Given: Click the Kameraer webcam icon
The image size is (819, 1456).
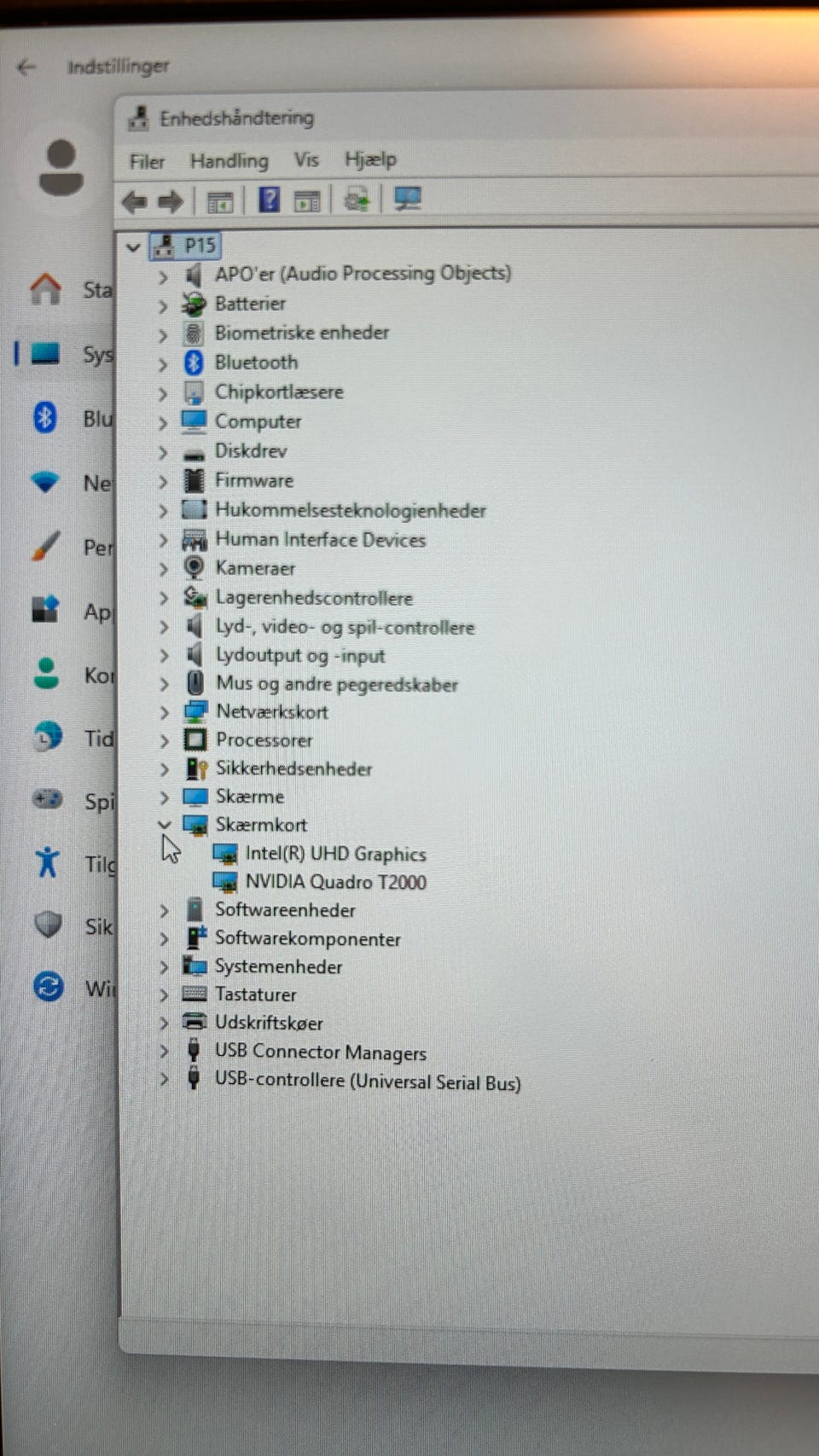Looking at the screenshot, I should point(195,567).
